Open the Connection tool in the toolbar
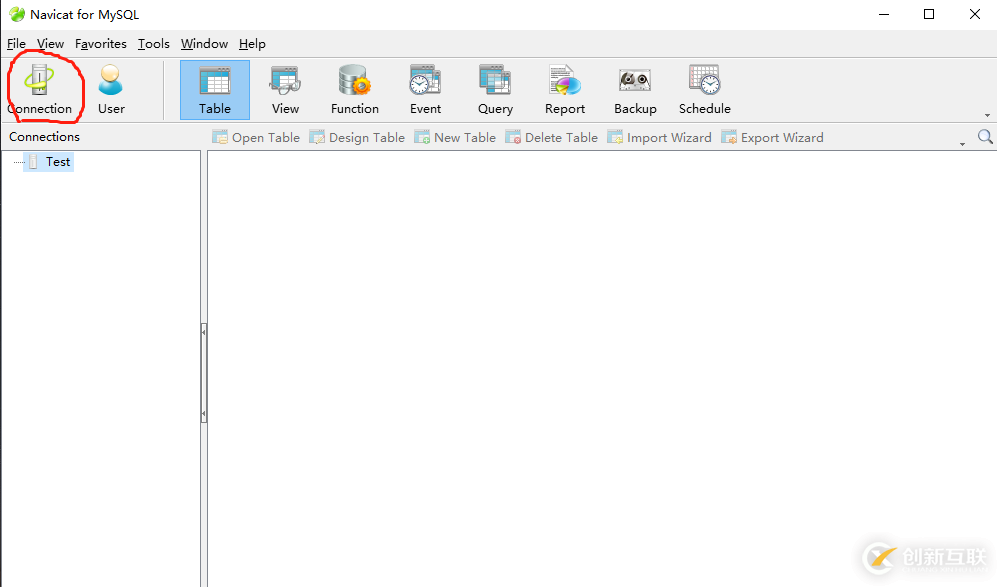This screenshot has width=997, height=587. pyautogui.click(x=39, y=90)
